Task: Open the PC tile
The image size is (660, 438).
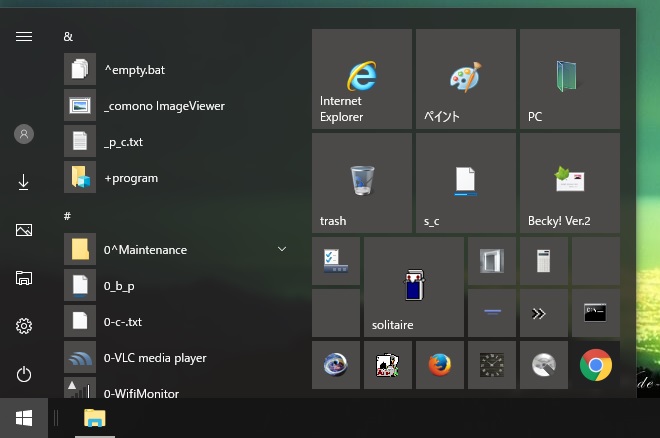Action: point(570,79)
